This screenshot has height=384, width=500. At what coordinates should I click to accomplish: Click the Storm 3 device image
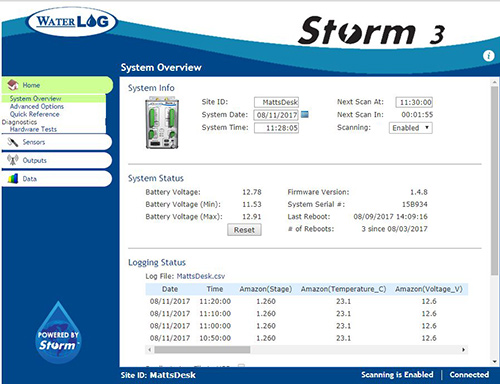coord(162,123)
